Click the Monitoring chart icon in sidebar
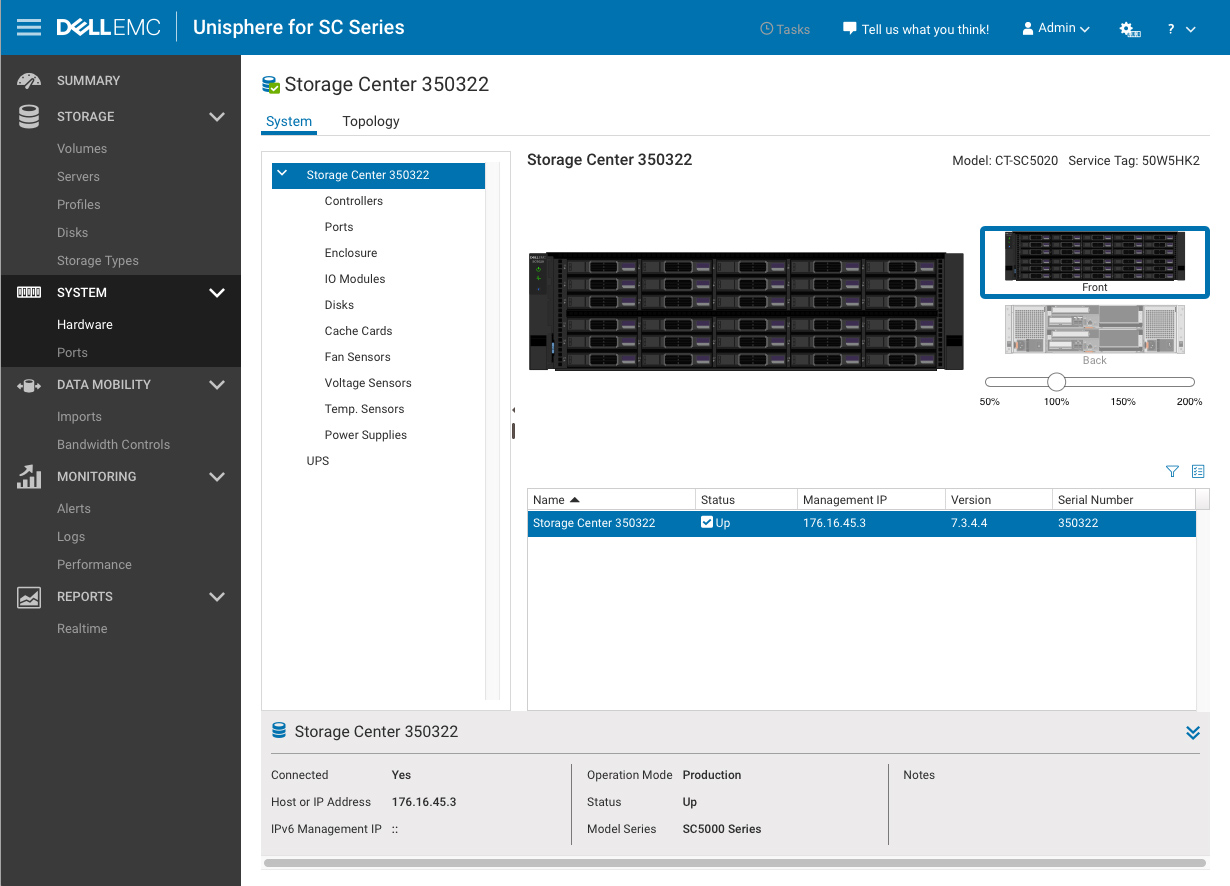Viewport: 1230px width, 886px height. coord(29,477)
